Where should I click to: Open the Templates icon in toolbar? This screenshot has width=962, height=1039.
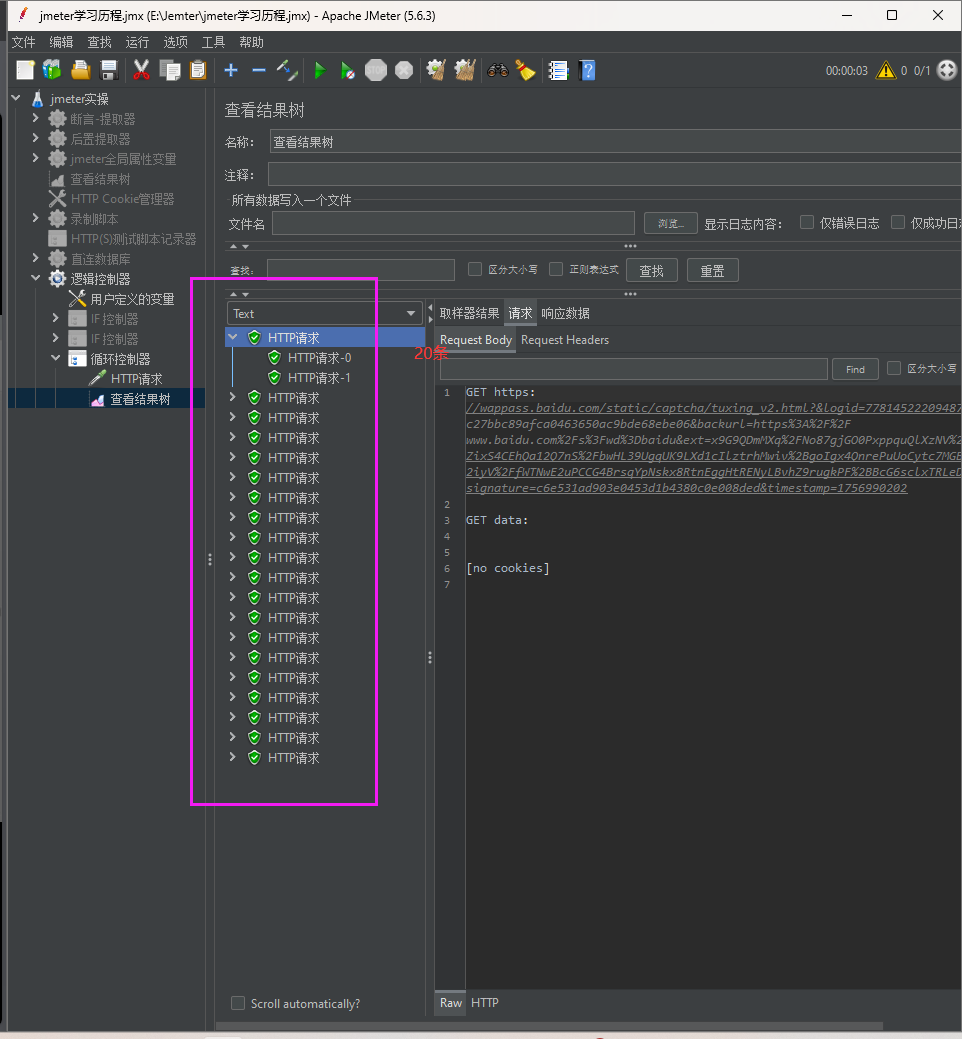[52, 70]
